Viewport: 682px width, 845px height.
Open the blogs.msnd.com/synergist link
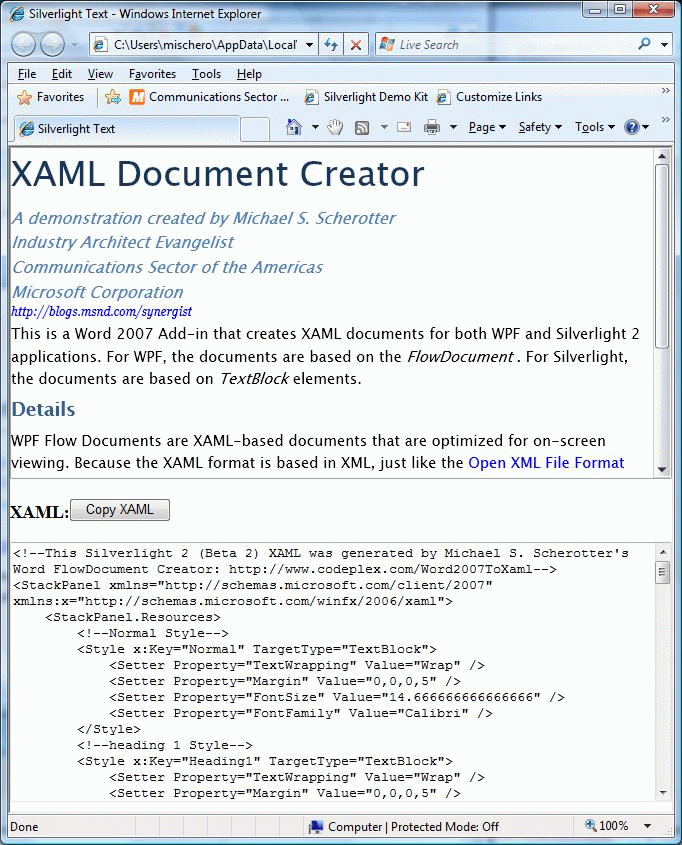[x=101, y=311]
